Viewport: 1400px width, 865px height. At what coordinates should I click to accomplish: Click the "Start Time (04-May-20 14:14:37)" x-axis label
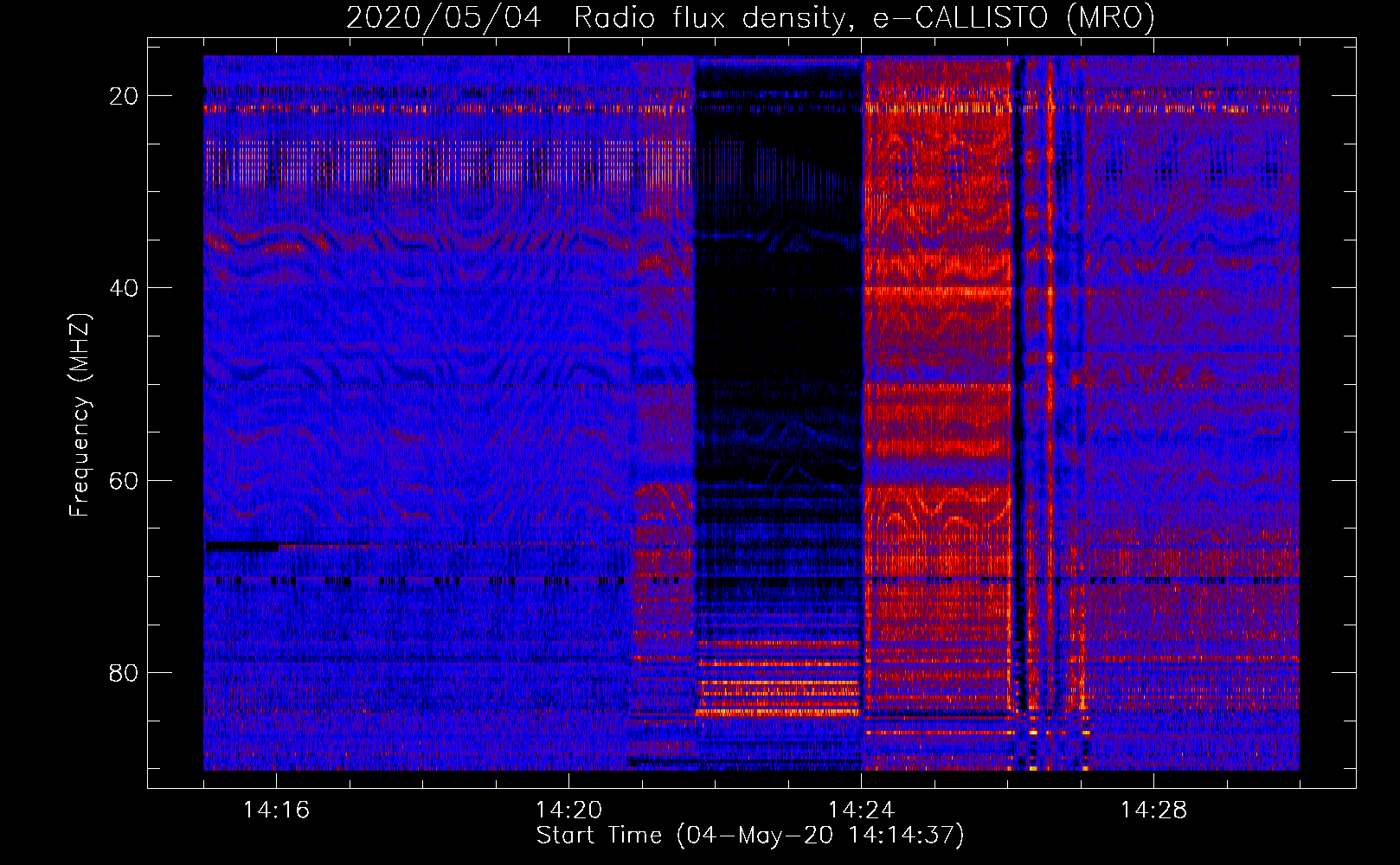[x=750, y=836]
